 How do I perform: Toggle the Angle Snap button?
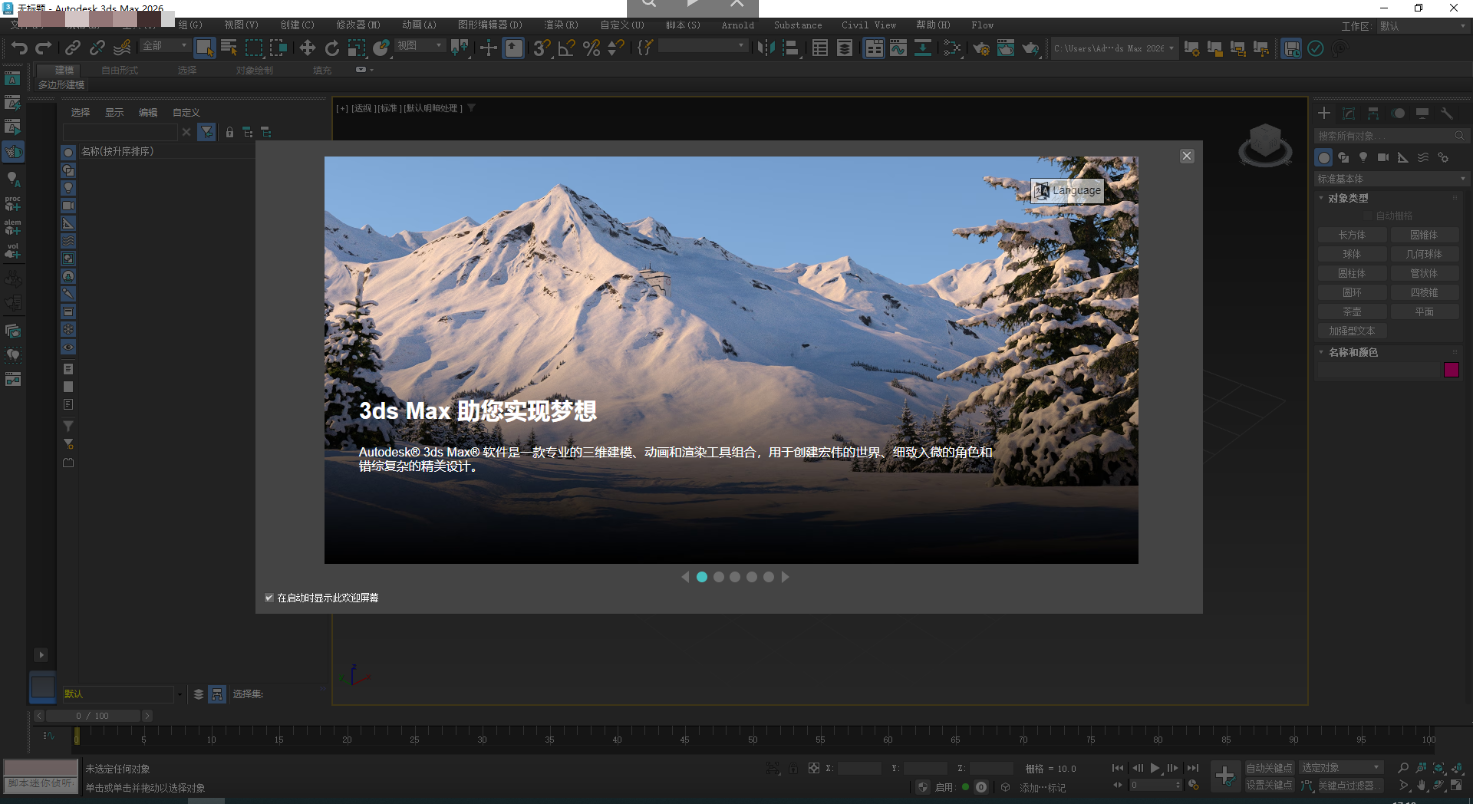tap(566, 47)
